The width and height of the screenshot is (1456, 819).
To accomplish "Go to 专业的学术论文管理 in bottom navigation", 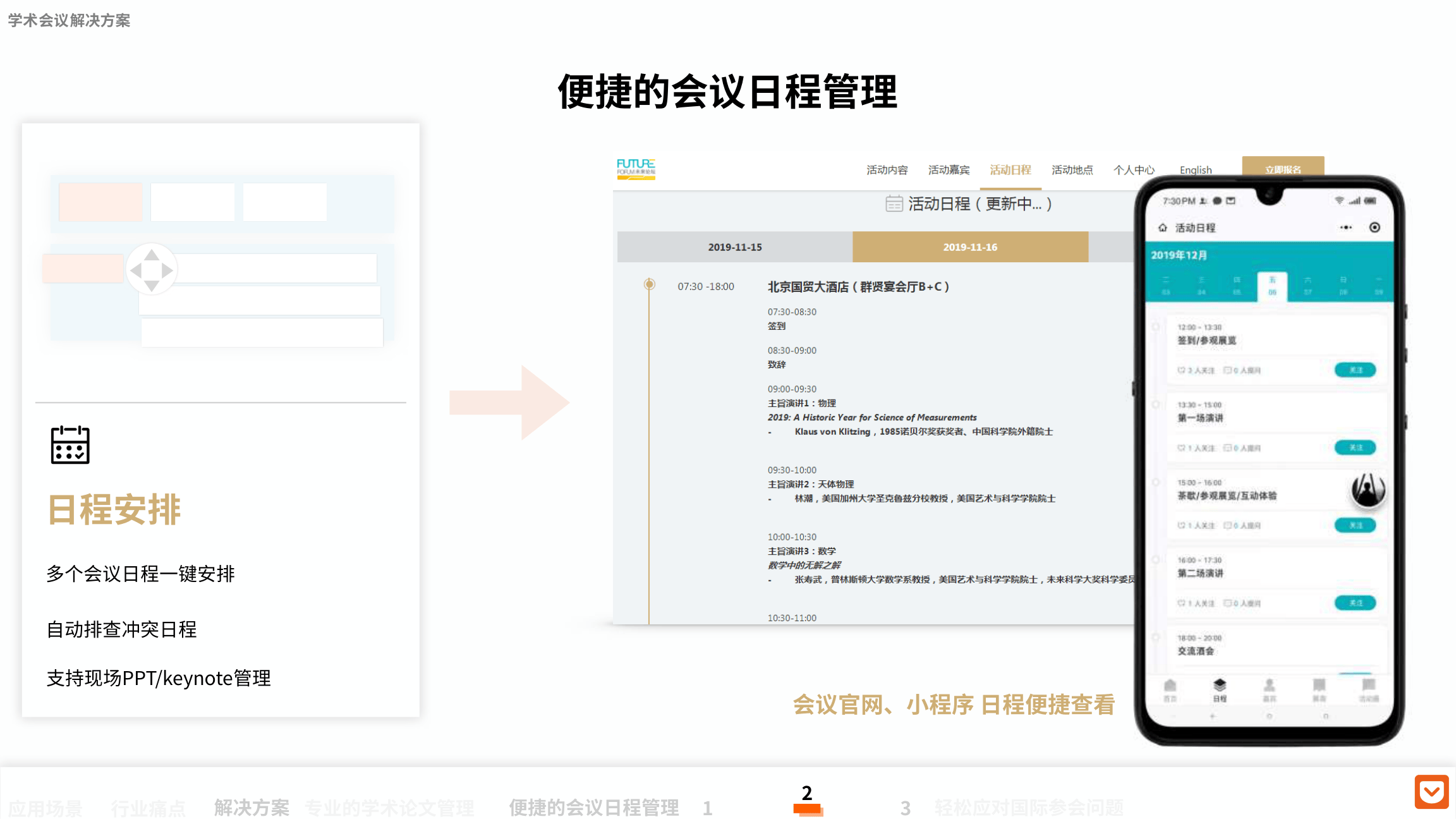I will click(x=389, y=808).
